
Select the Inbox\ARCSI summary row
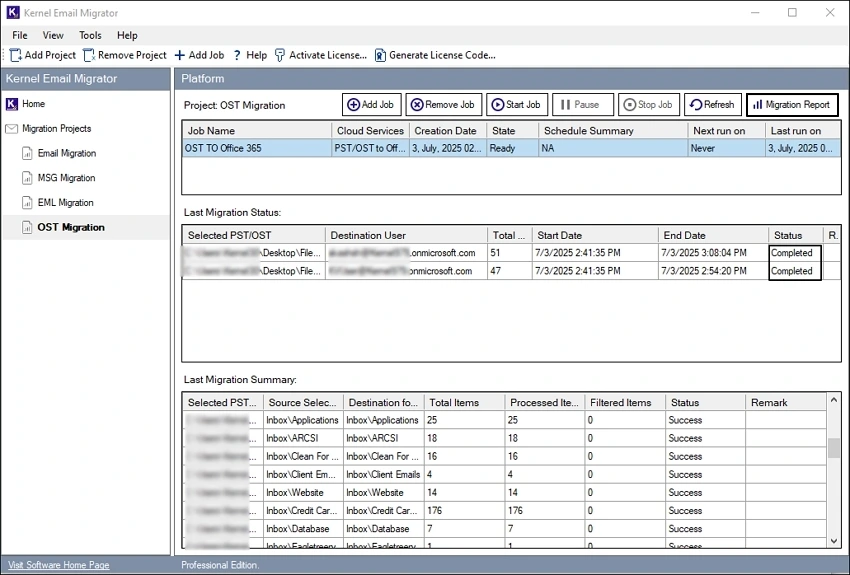click(504, 438)
